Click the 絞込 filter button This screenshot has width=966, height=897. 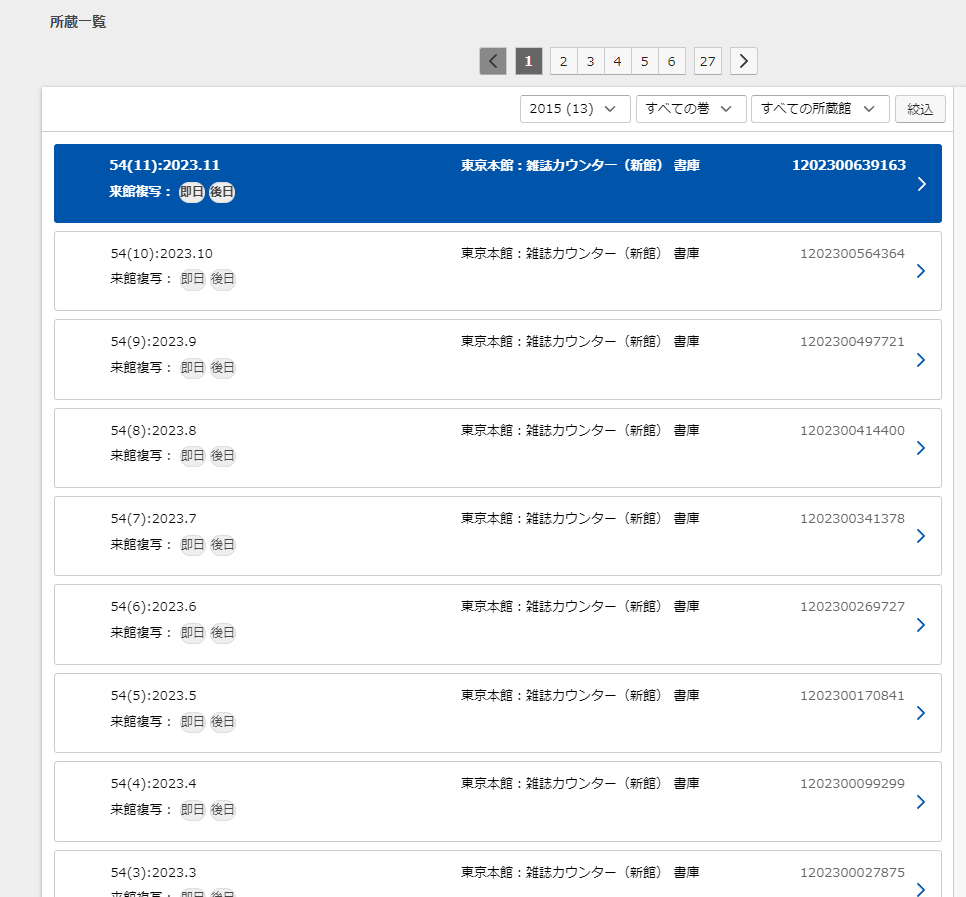tap(920, 109)
